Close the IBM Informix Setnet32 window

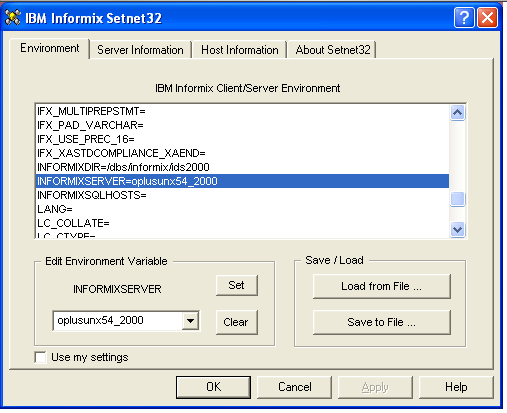point(487,18)
